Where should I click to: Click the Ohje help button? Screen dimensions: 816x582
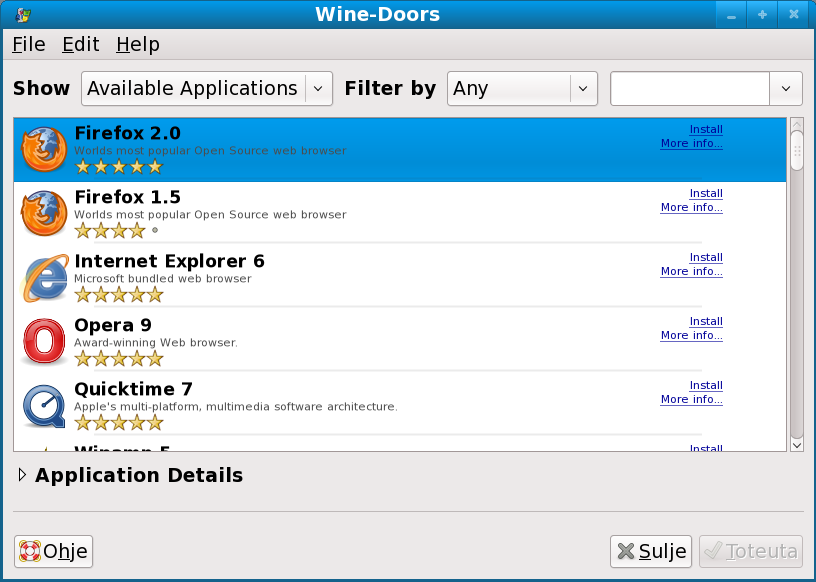(54, 551)
